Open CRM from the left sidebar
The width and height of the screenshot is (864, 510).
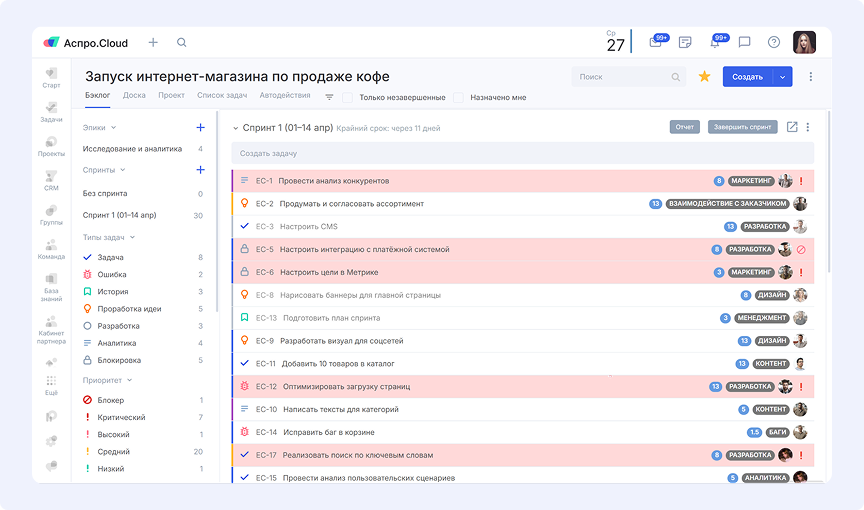pyautogui.click(x=51, y=180)
